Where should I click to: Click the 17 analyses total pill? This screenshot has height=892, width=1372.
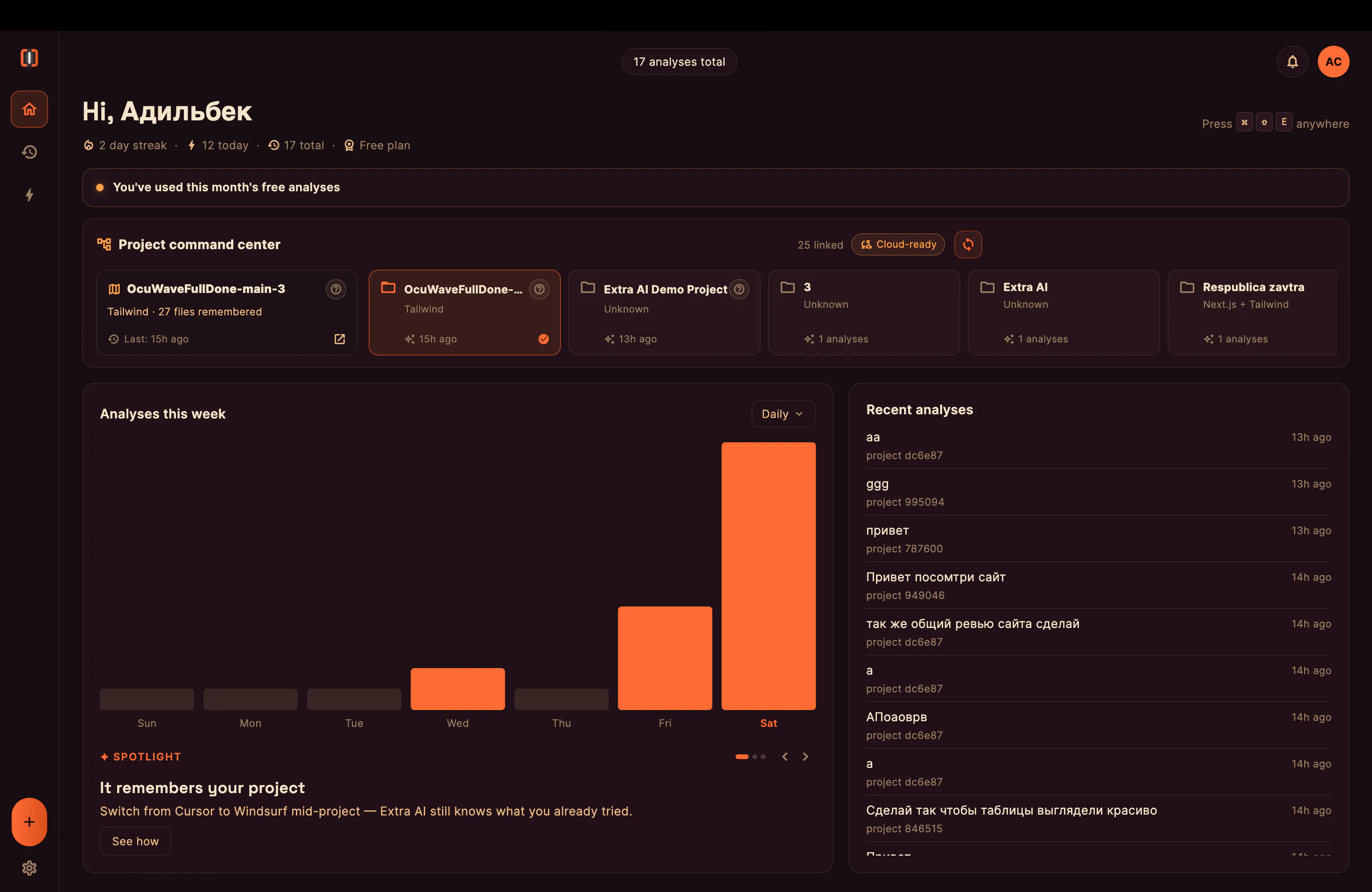[x=679, y=62]
